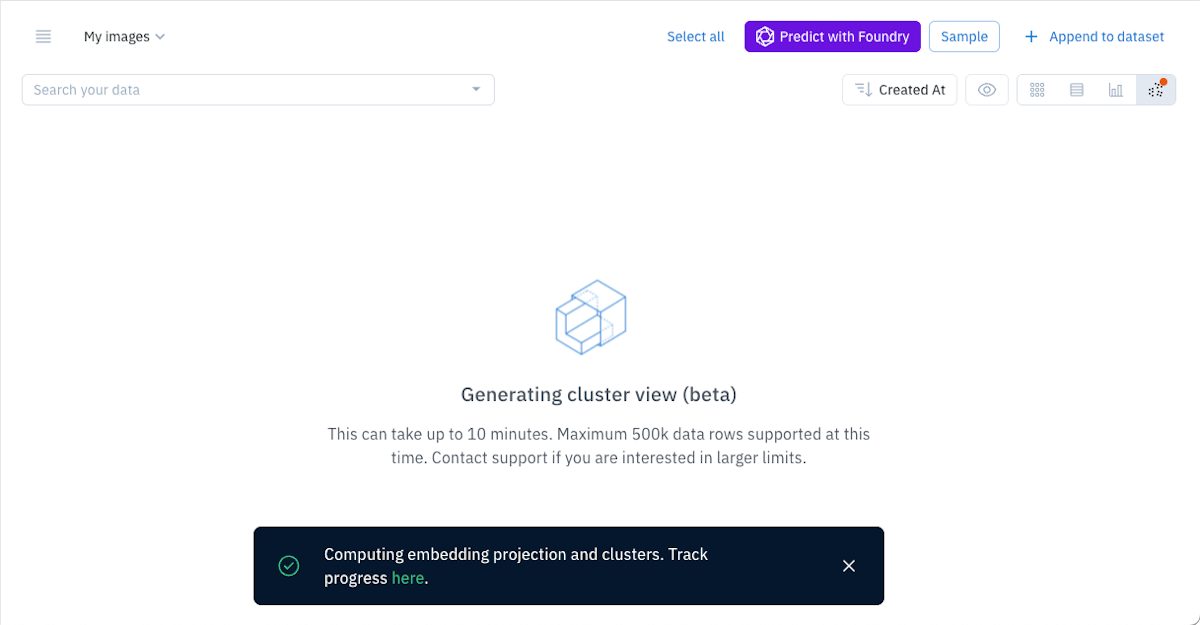Viewport: 1200px width, 625px height.
Task: Open the hamburger menu icon
Action: click(43, 36)
